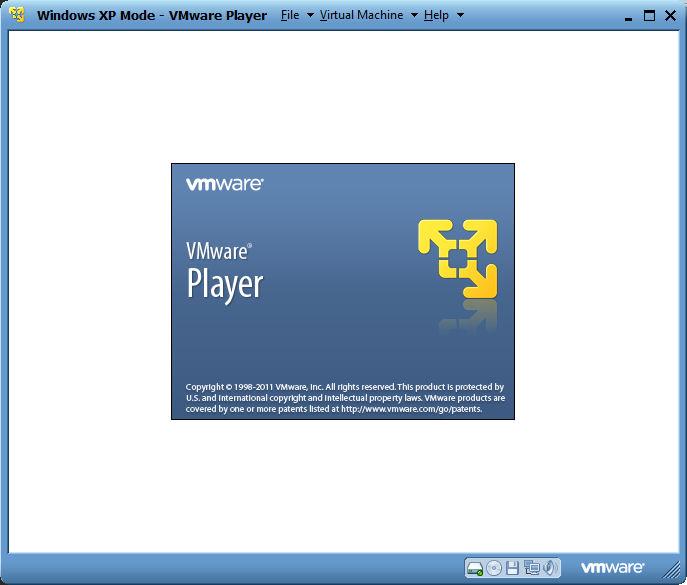This screenshot has height=585, width=687.
Task: Click the VMware Player title bar icon
Action: coord(17,15)
